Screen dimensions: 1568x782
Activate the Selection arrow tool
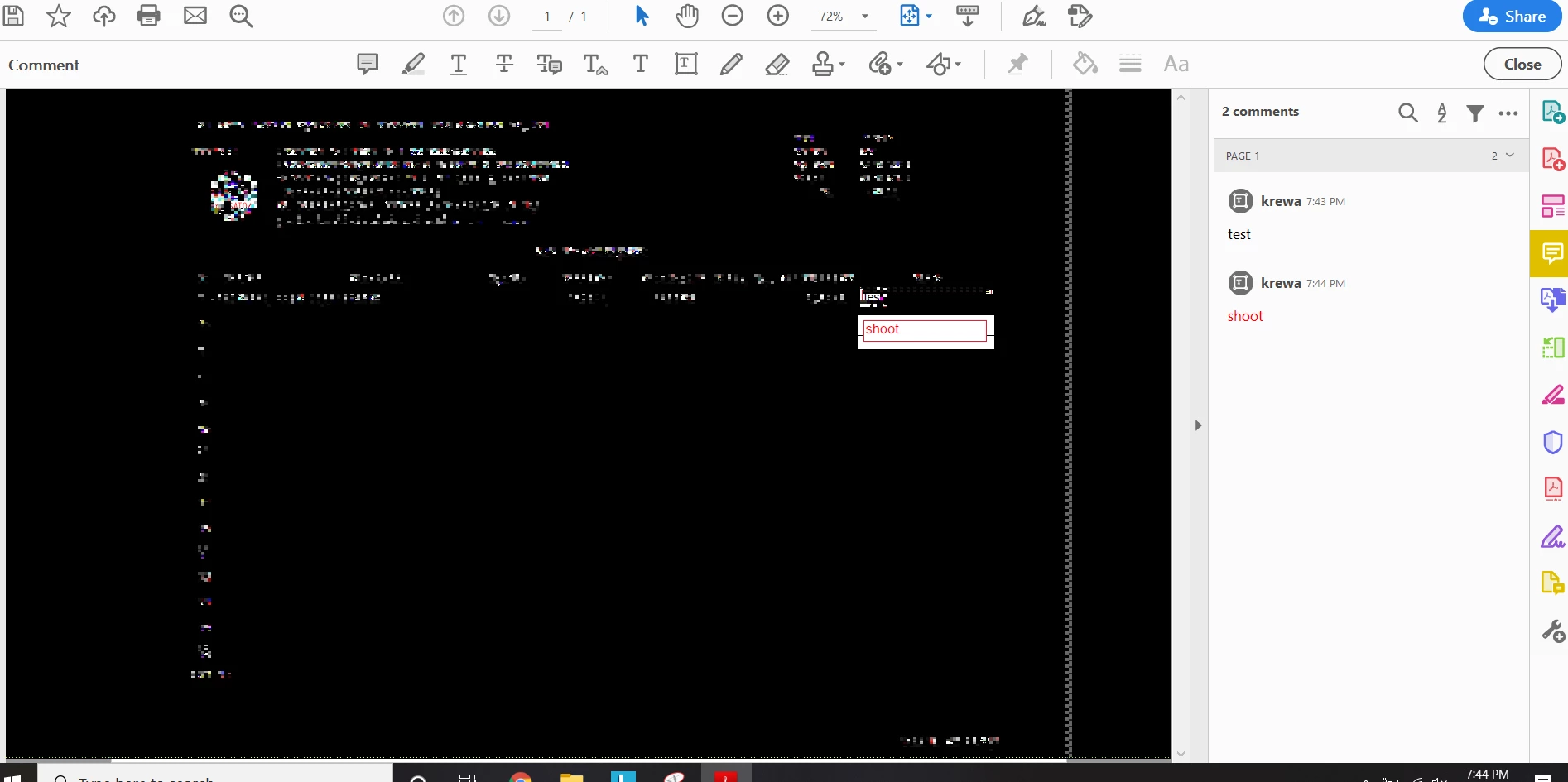click(642, 16)
